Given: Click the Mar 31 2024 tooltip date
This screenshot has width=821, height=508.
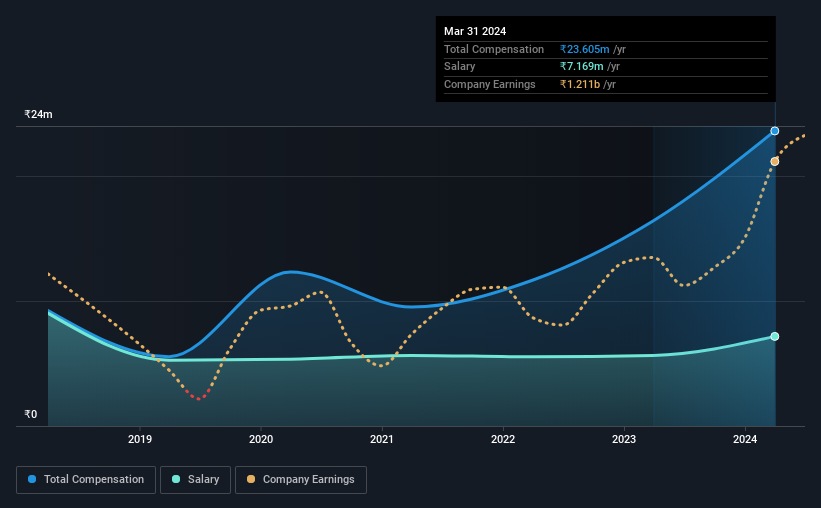Looking at the screenshot, I should (x=475, y=31).
